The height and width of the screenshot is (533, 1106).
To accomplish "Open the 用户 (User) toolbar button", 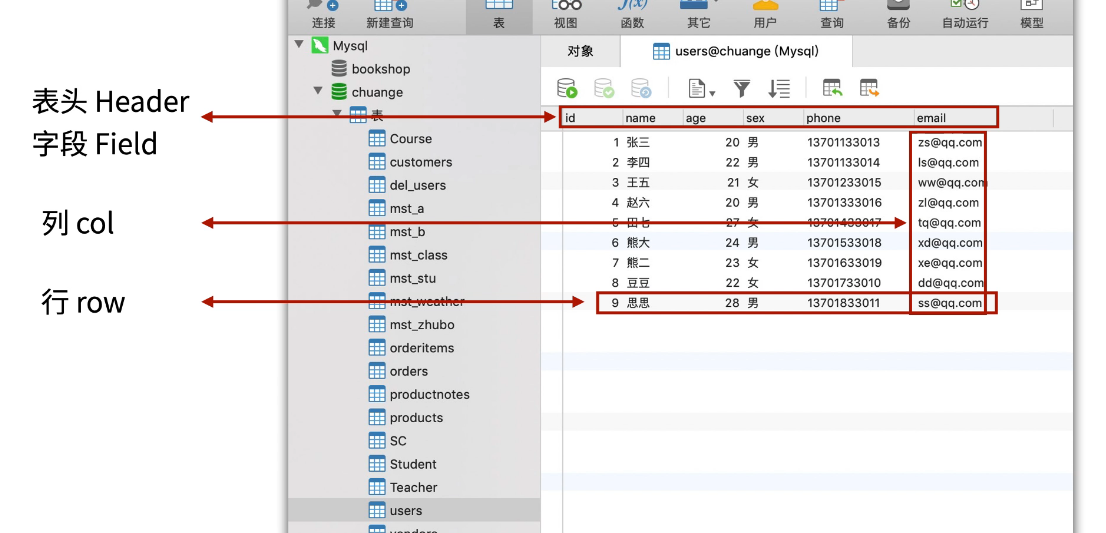I will pyautogui.click(x=765, y=16).
